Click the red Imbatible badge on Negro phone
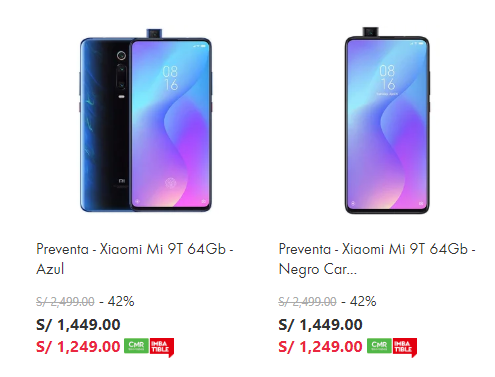Image resolution: width=495 pixels, height=377 pixels. click(404, 347)
